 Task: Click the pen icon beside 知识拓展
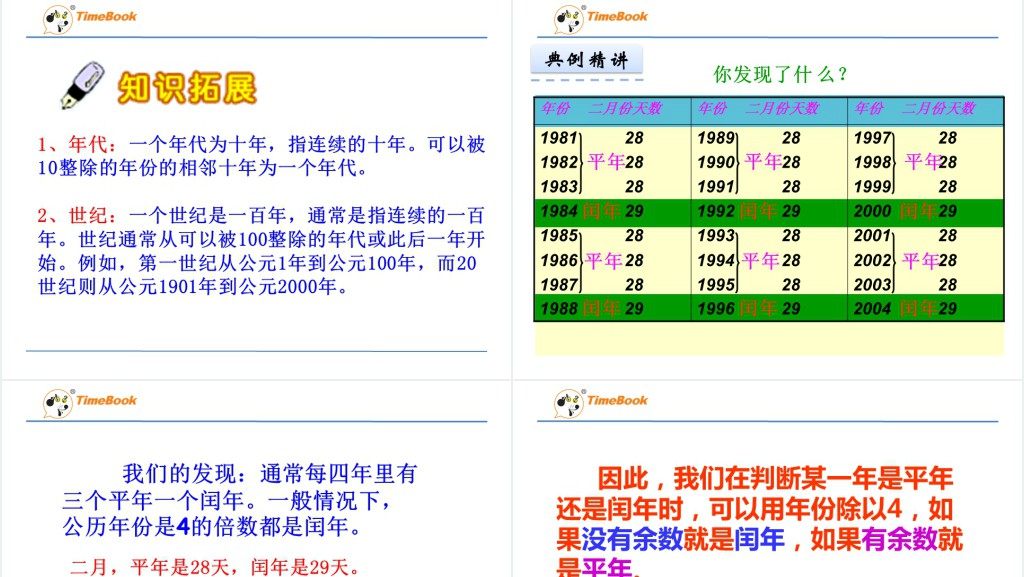pos(82,86)
